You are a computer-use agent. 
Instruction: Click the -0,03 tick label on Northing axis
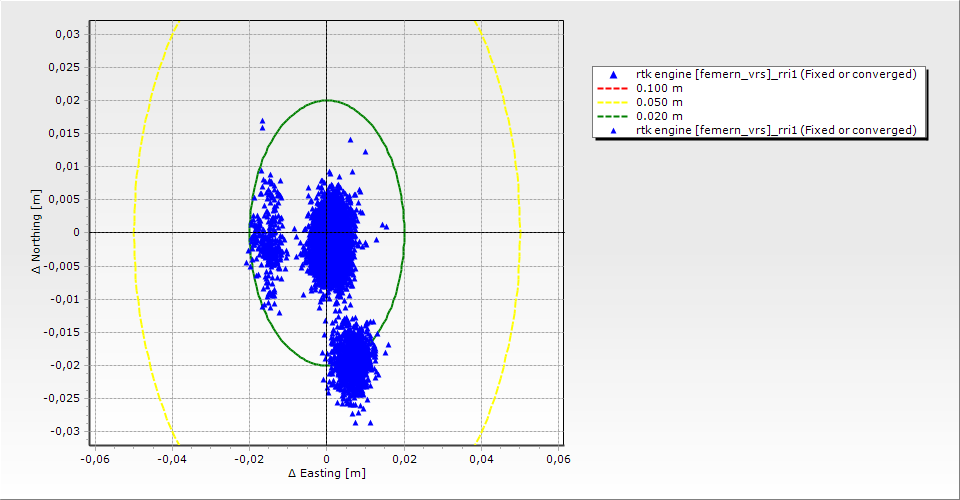64,431
